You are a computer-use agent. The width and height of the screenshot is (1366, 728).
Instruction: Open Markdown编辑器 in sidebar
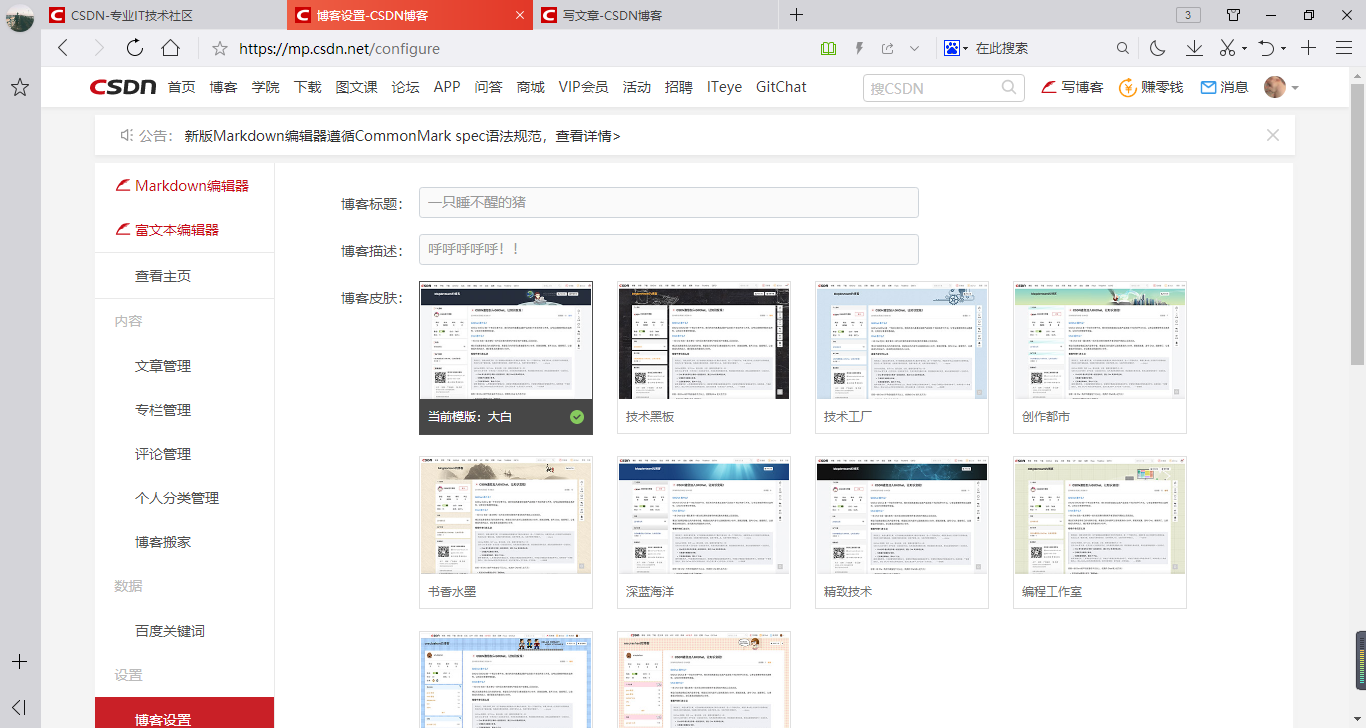(x=183, y=186)
